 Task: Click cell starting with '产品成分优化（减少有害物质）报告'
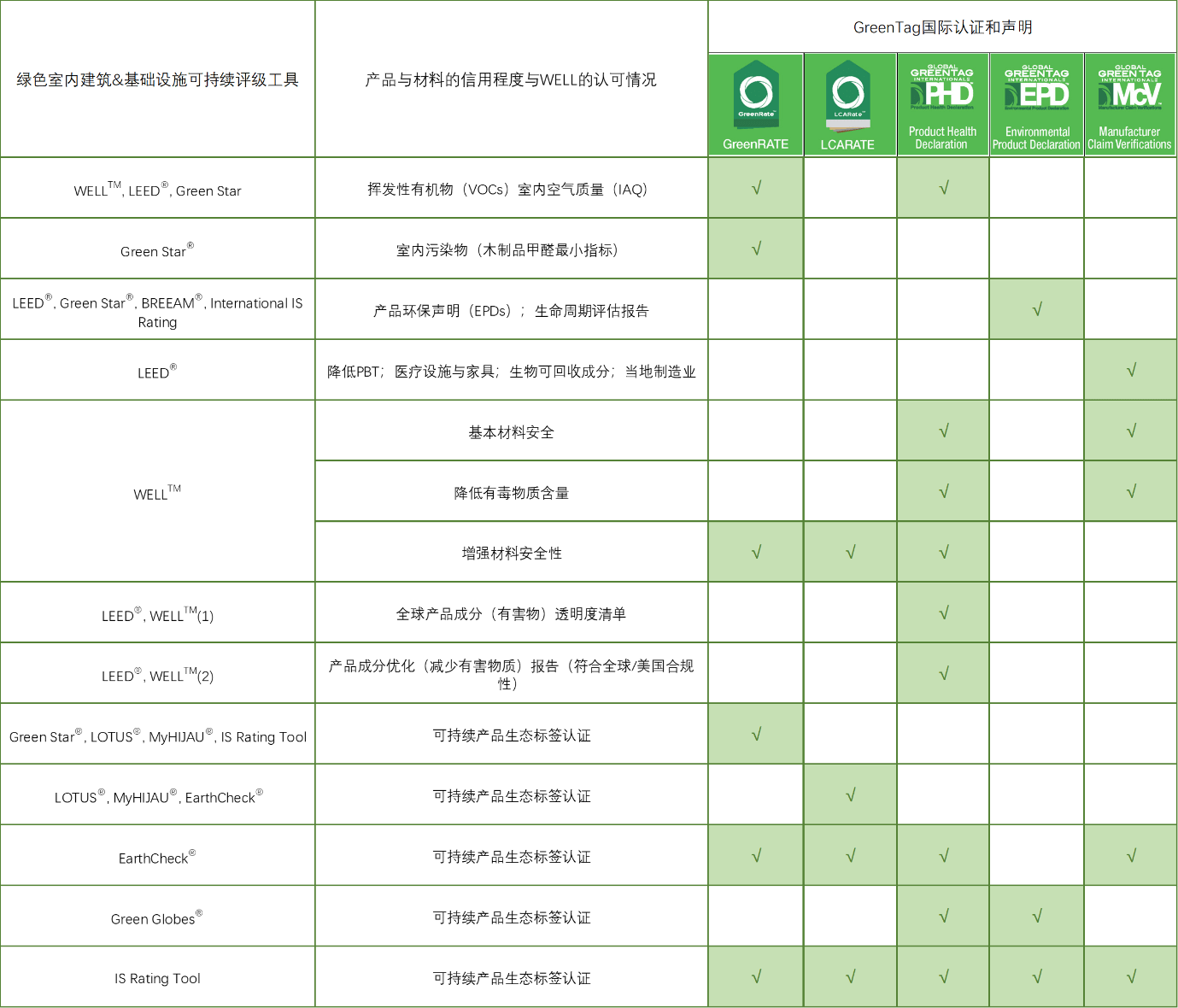coord(512,674)
